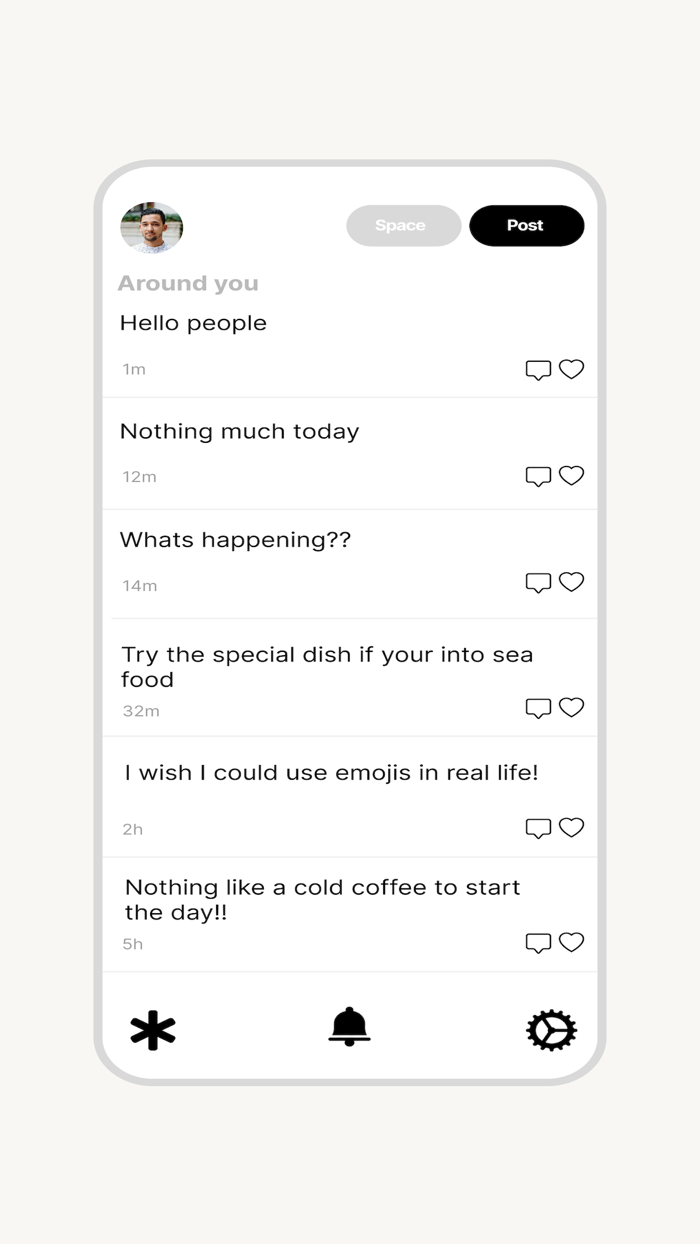
Task: Open comments for "Whats happening??" post
Action: (x=538, y=583)
